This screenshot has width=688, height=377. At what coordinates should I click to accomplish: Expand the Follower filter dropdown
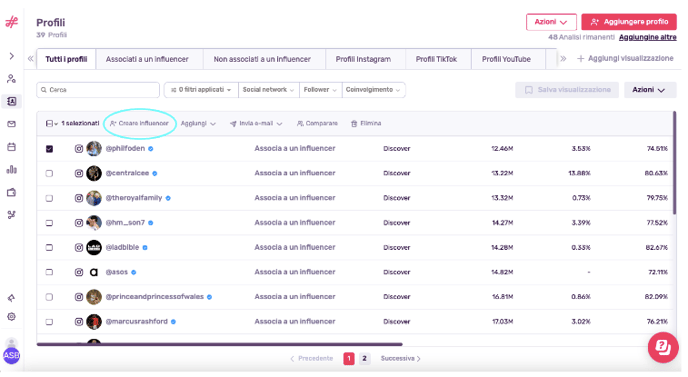coord(320,90)
